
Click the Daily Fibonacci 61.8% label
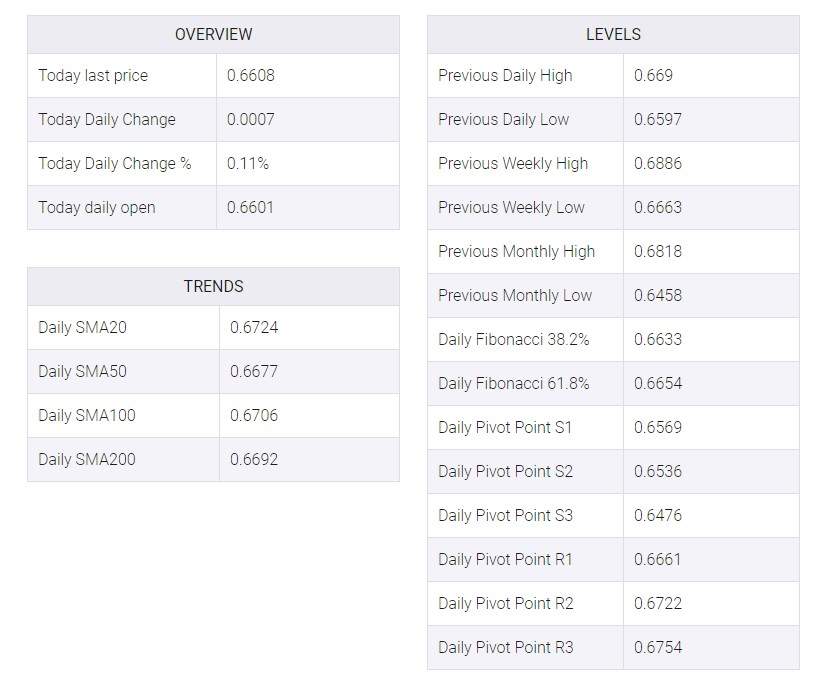pos(514,383)
